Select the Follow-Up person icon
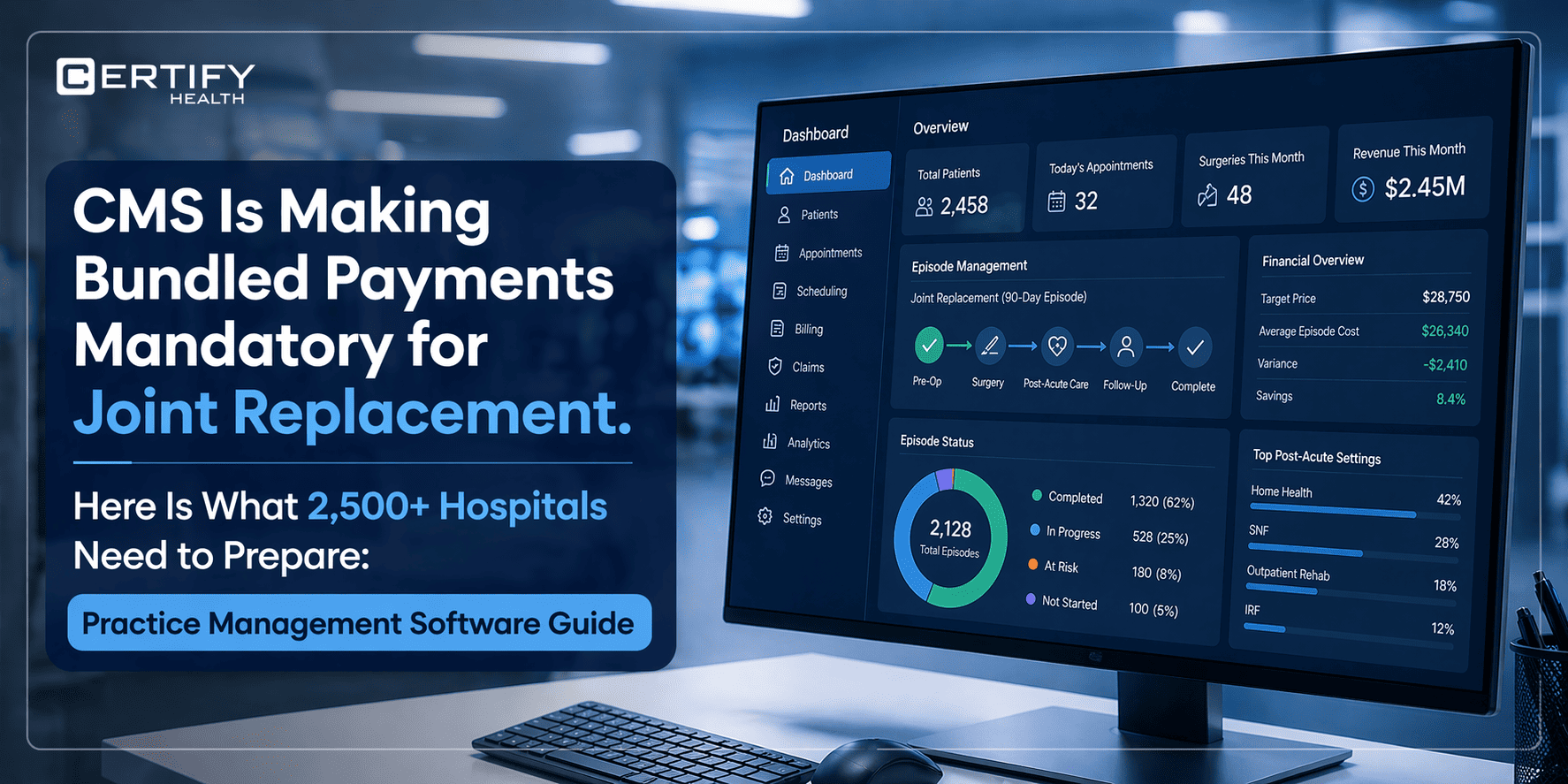This screenshot has width=1568, height=784. 1125,346
